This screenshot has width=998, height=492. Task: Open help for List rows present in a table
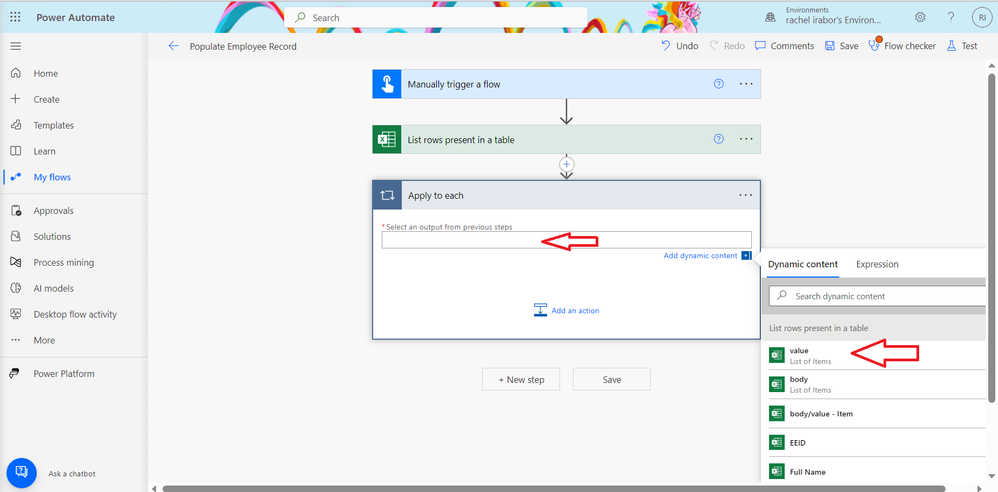pos(719,139)
